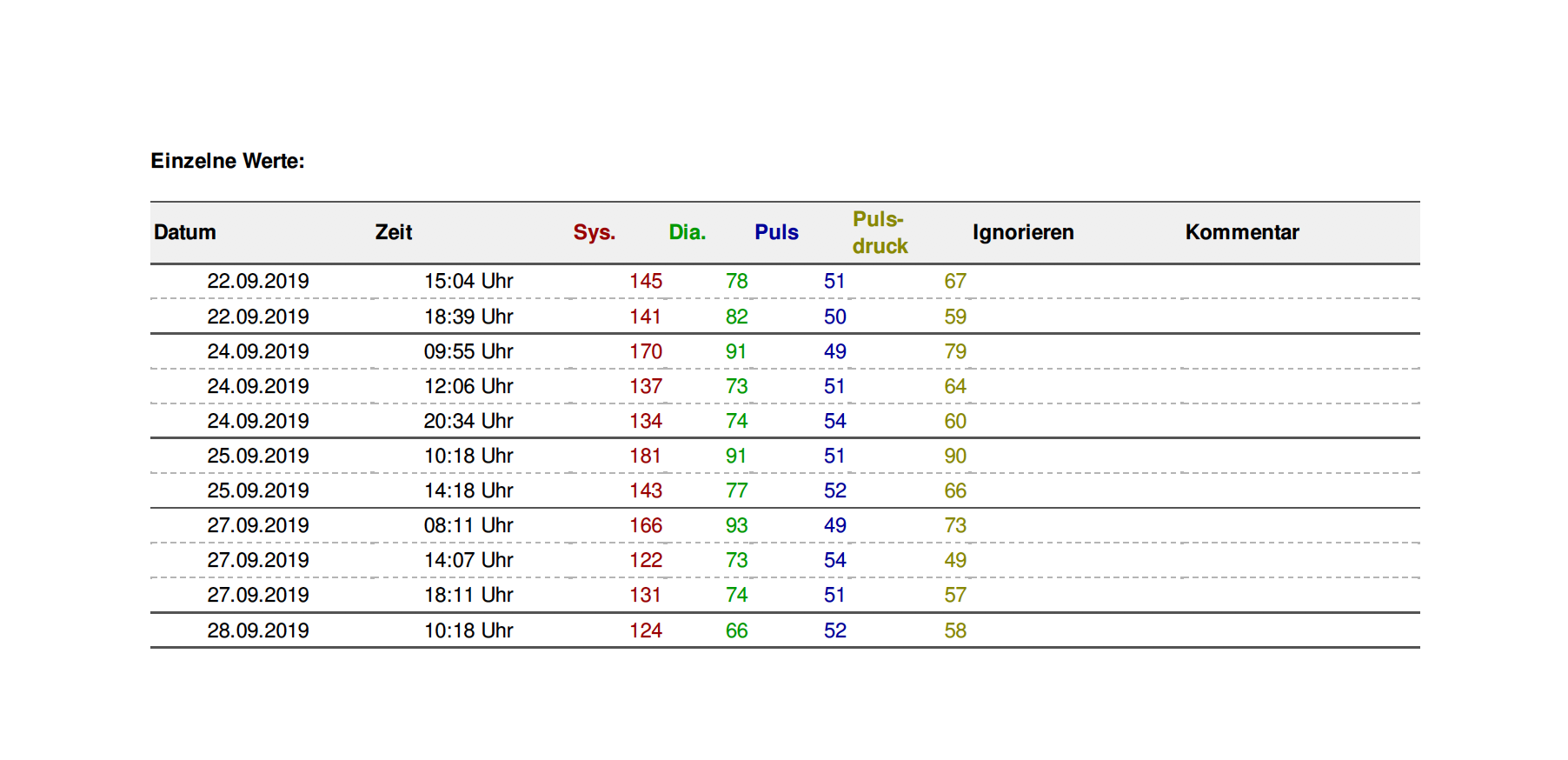
Task: Select time cell 12:06 Uhr
Action: 468,386
